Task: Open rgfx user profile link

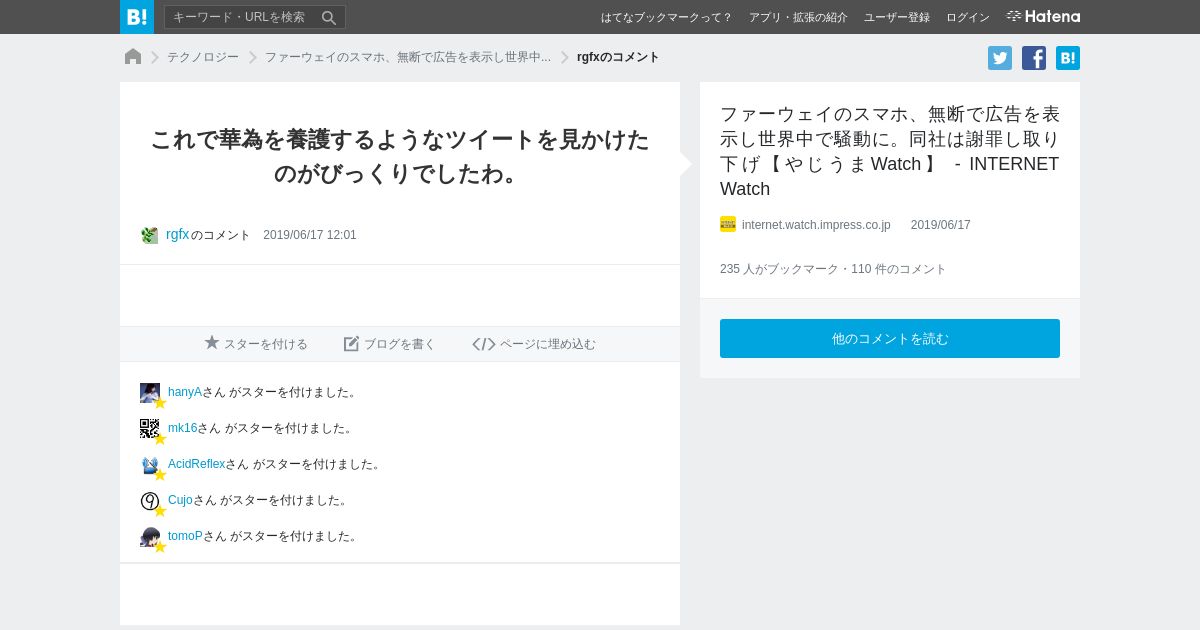Action: [177, 234]
